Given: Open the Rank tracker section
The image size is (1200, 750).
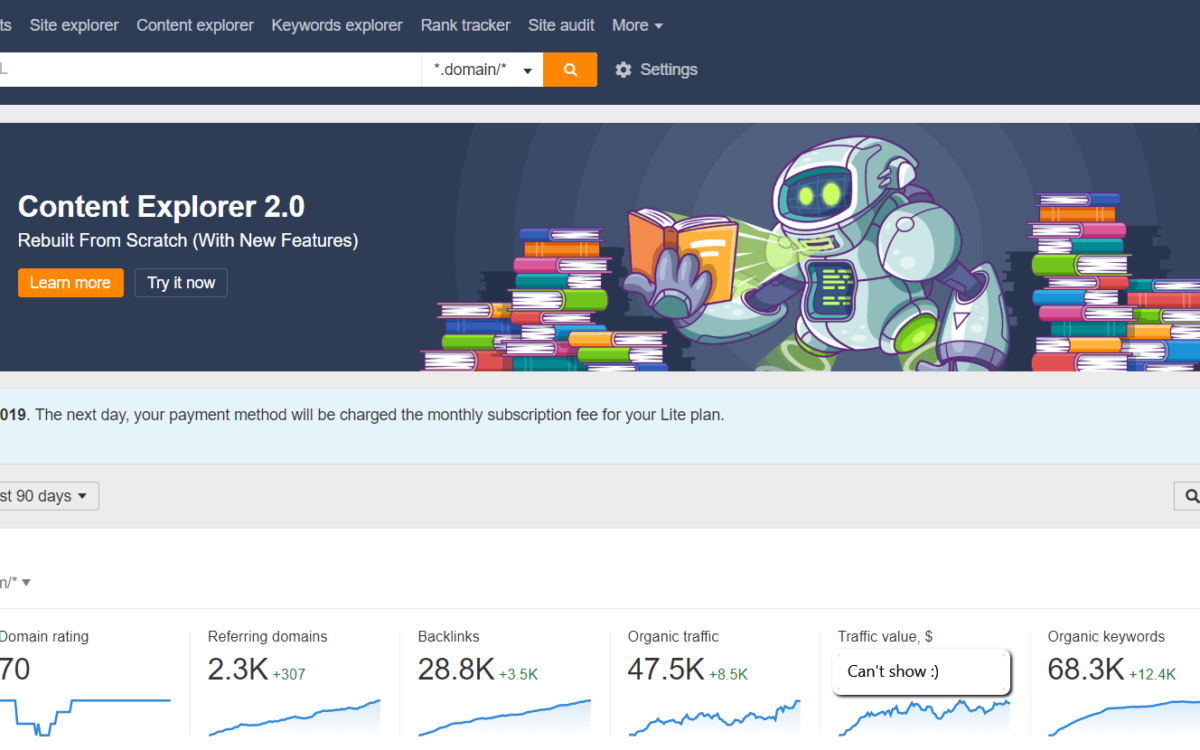Looking at the screenshot, I should 465,25.
